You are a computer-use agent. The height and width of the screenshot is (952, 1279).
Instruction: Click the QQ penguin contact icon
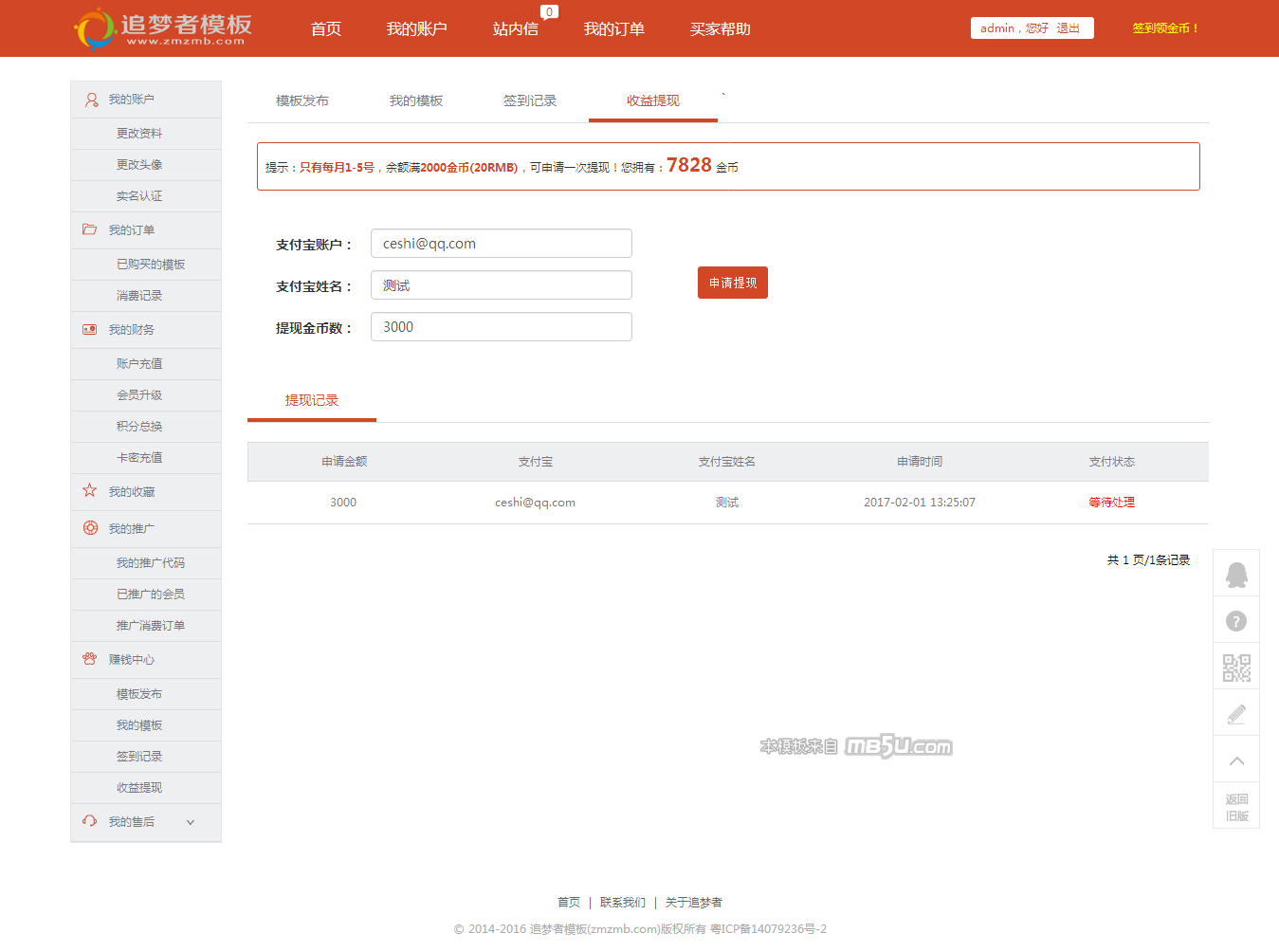point(1236,575)
